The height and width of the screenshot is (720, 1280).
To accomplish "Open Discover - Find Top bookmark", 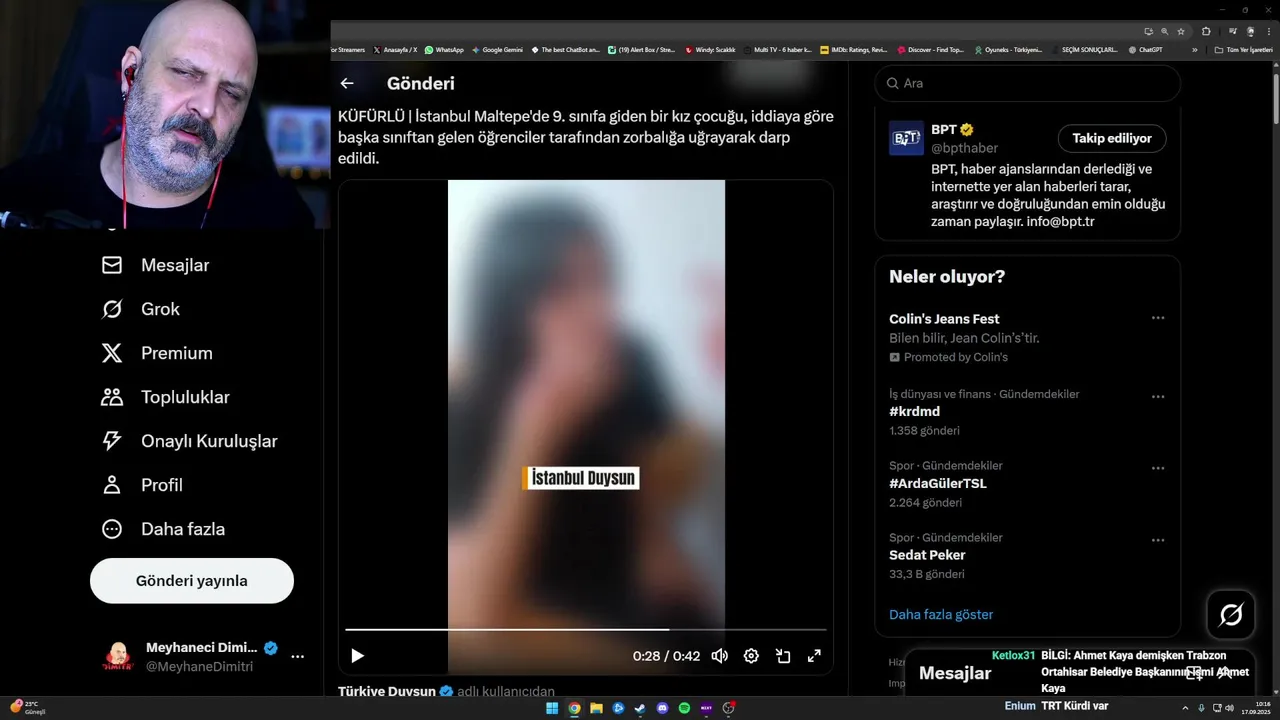I will [x=930, y=49].
